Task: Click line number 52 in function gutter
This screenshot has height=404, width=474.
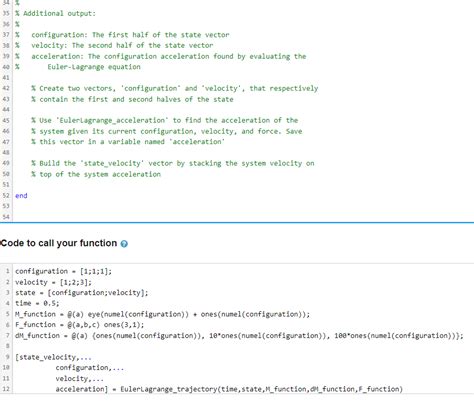Action: [x=6, y=196]
